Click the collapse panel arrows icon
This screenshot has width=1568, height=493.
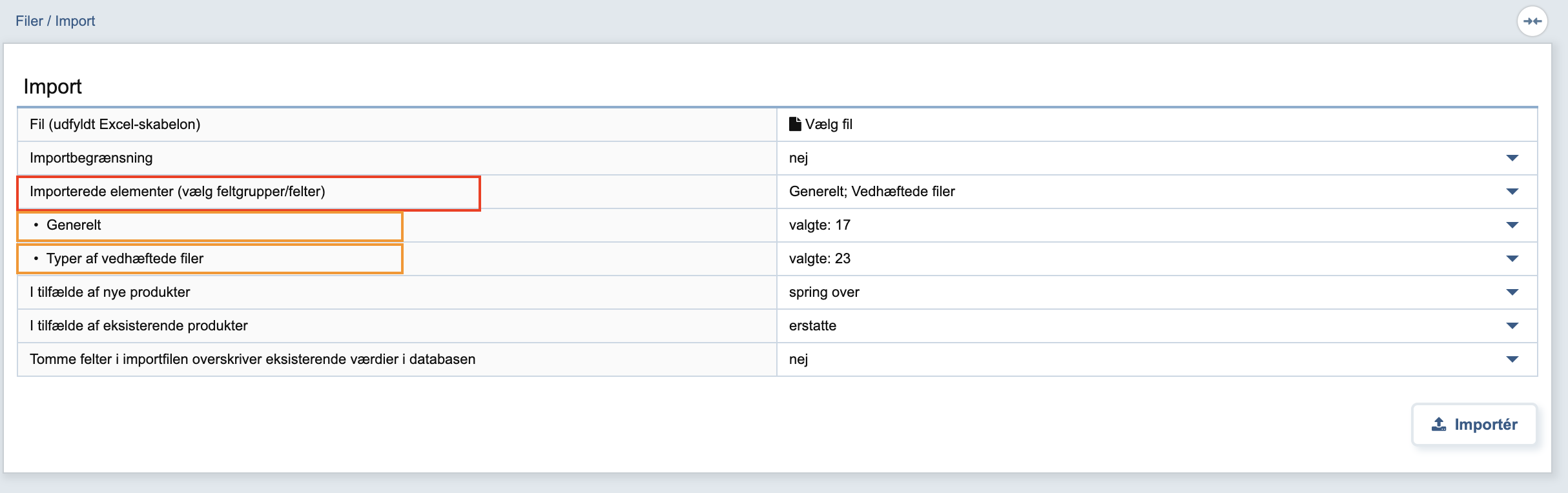1532,21
